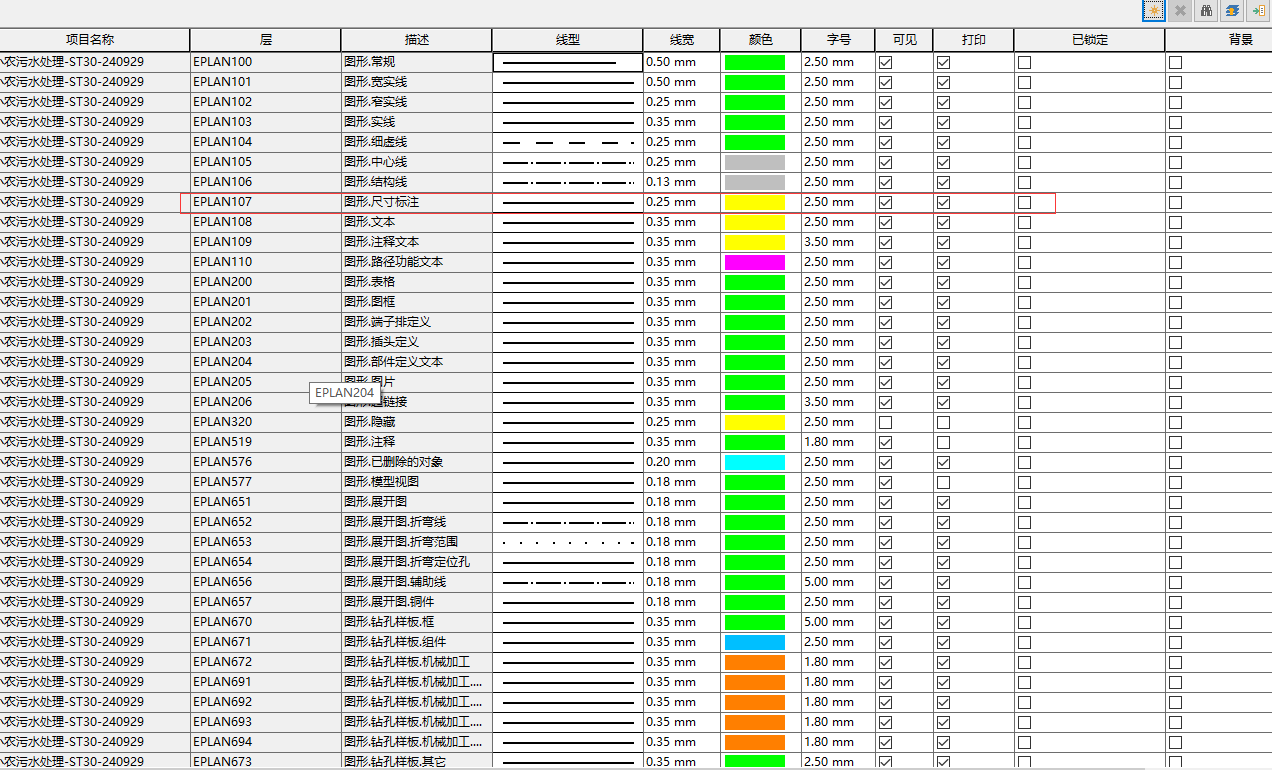This screenshot has height=770, width=1272.
Task: Open 0.13 mm line width of EPLAN106
Action: coord(681,182)
